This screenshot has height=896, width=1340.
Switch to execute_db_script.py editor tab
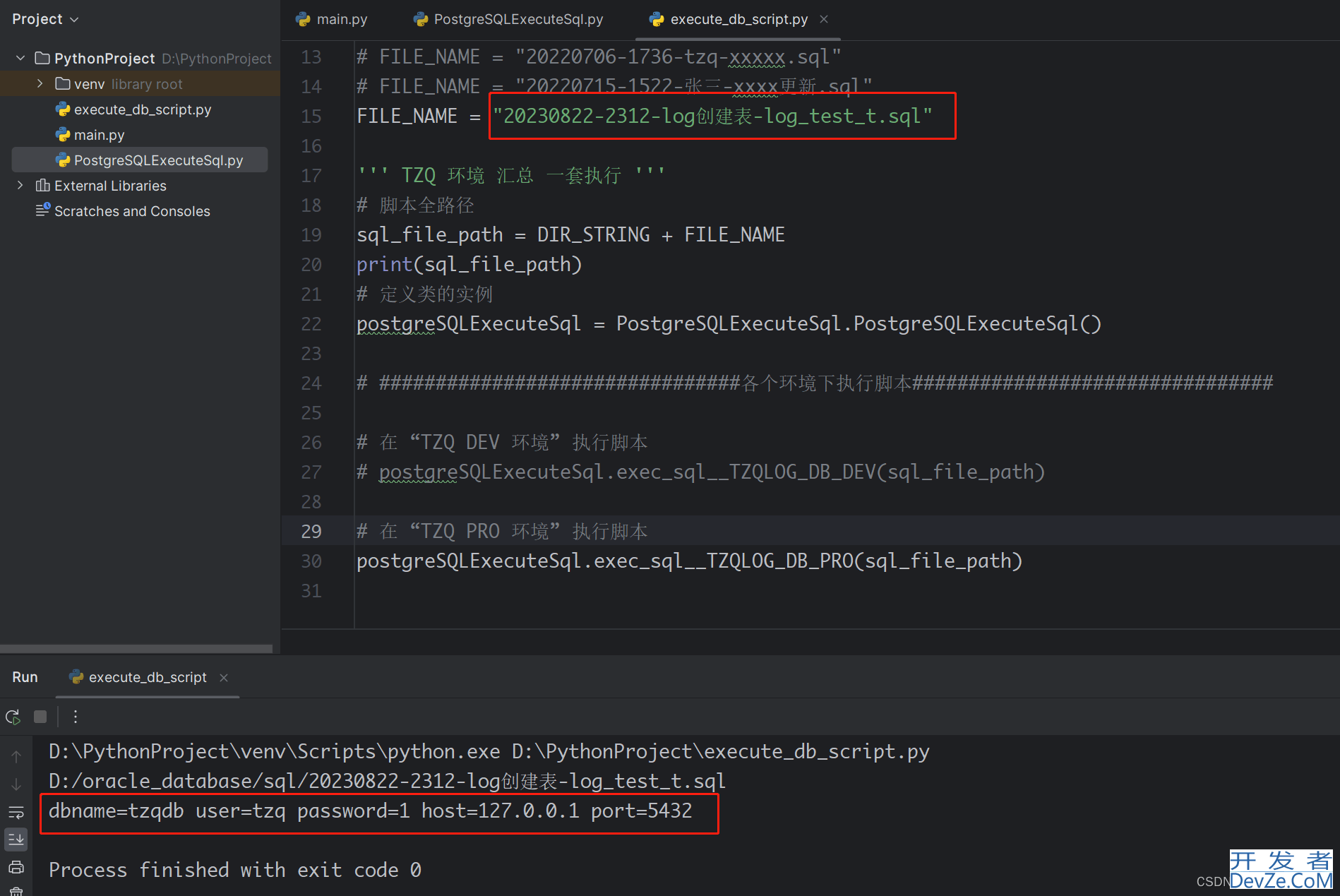(738, 19)
